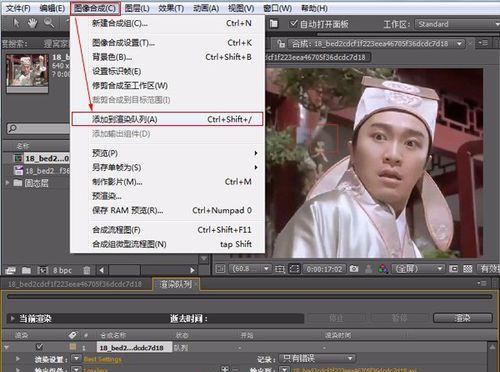Click the always preview this view icon
Screen dimensions: 500x372
point(220,269)
